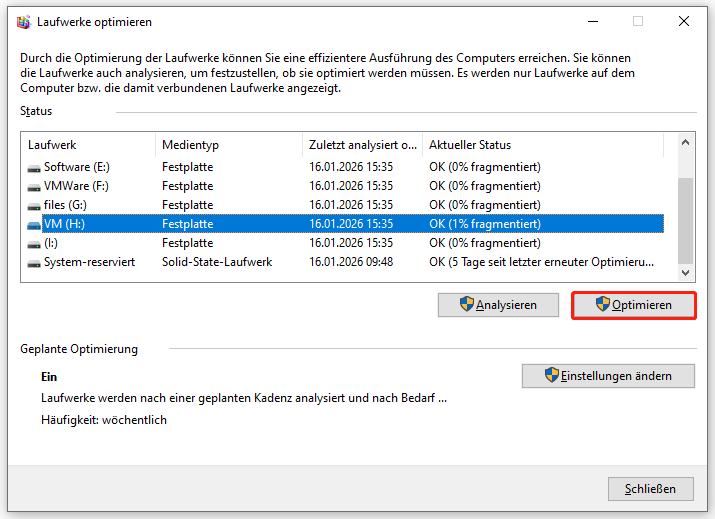Viewport: 715px width, 519px height.
Task: Click the Häufigkeit: wöchentlich text
Action: point(104,420)
